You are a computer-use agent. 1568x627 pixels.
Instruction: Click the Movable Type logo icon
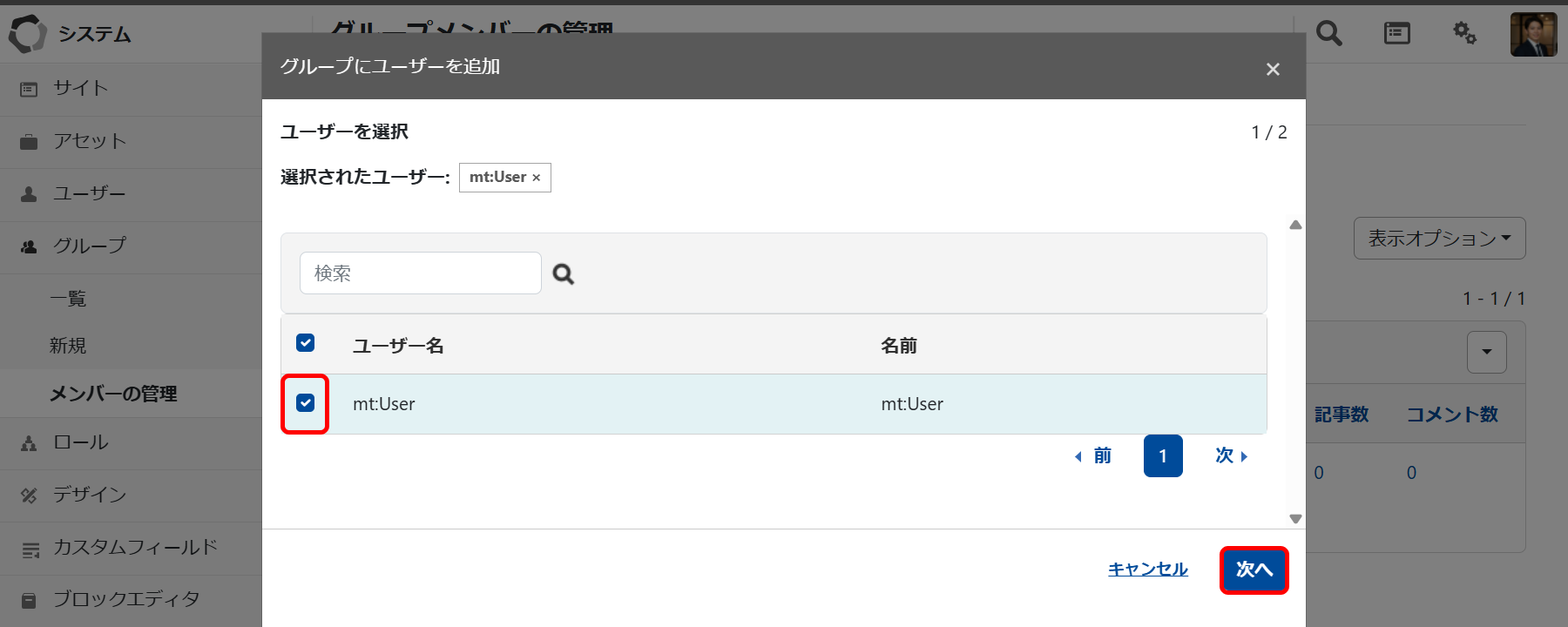pyautogui.click(x=27, y=34)
